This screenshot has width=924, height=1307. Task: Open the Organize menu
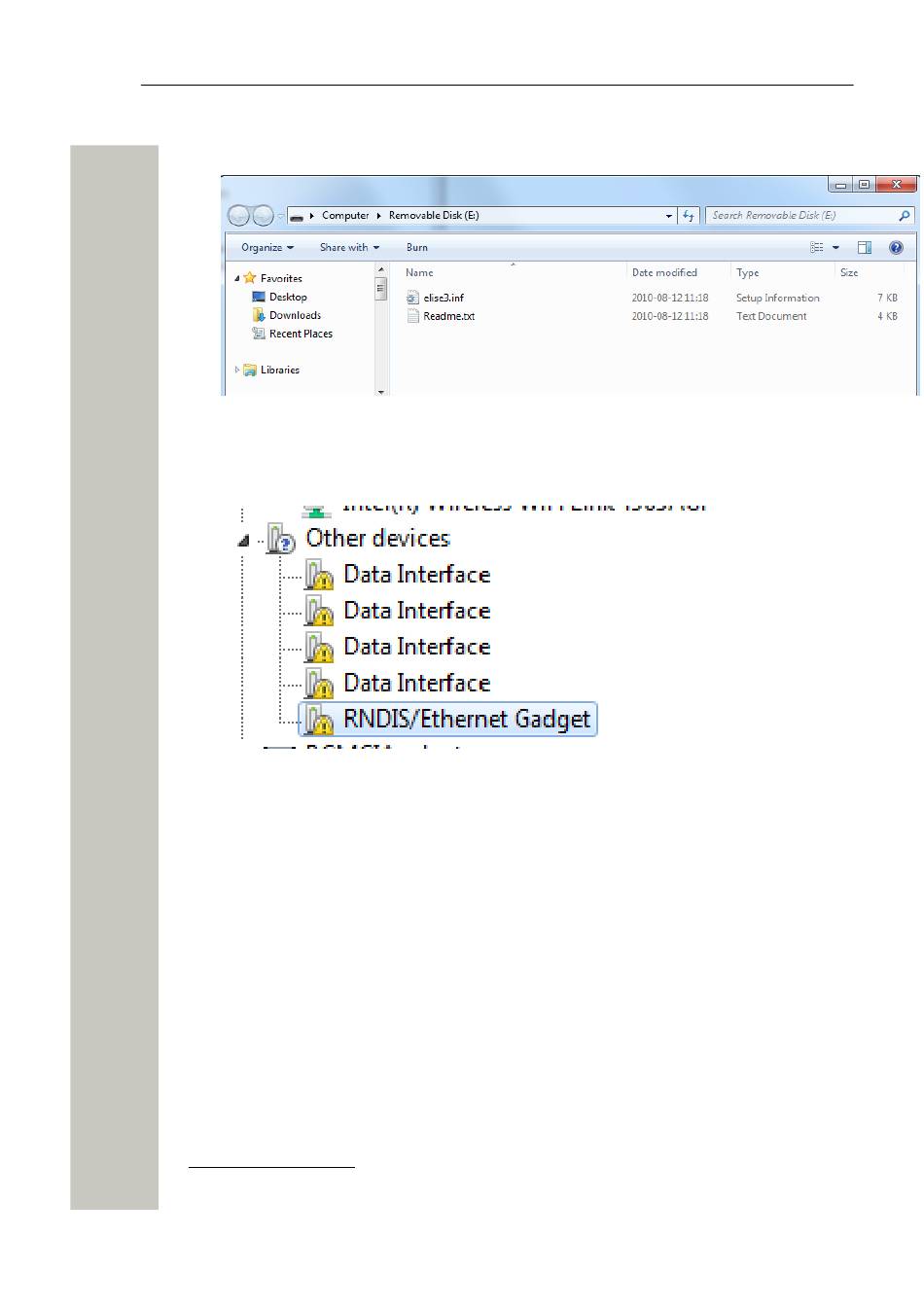click(267, 247)
